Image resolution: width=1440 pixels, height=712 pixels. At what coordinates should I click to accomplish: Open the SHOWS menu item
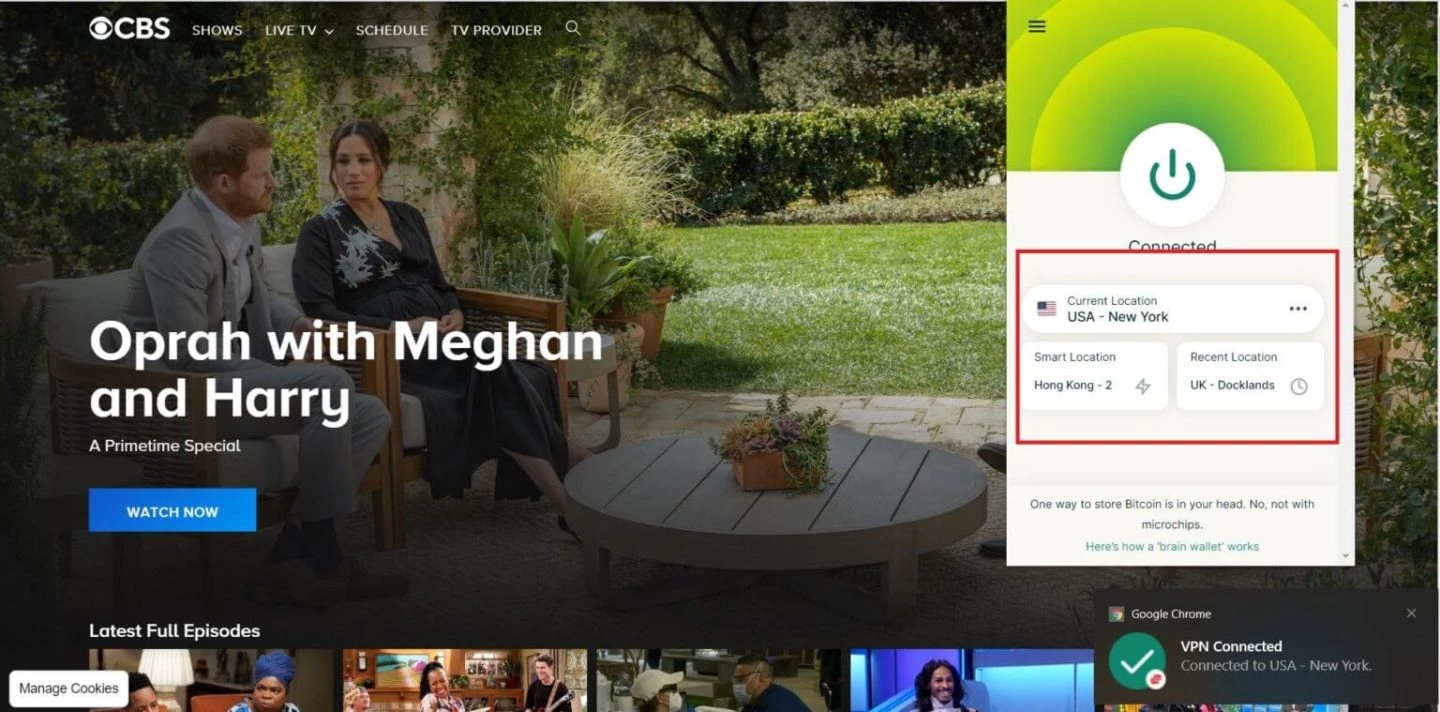tap(217, 30)
